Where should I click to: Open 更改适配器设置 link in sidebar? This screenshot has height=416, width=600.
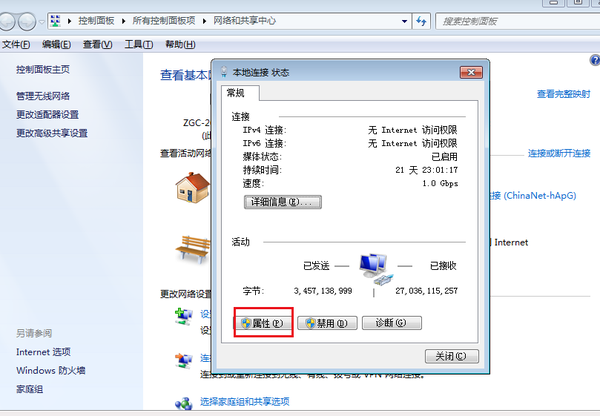(x=47, y=114)
